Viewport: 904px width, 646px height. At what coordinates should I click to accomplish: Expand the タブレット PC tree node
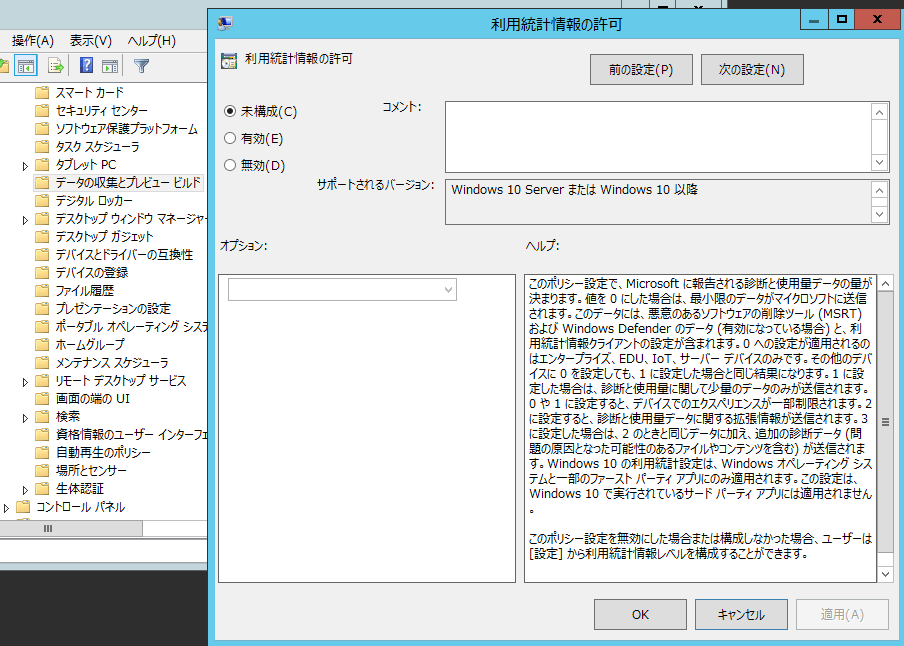pyautogui.click(x=25, y=166)
